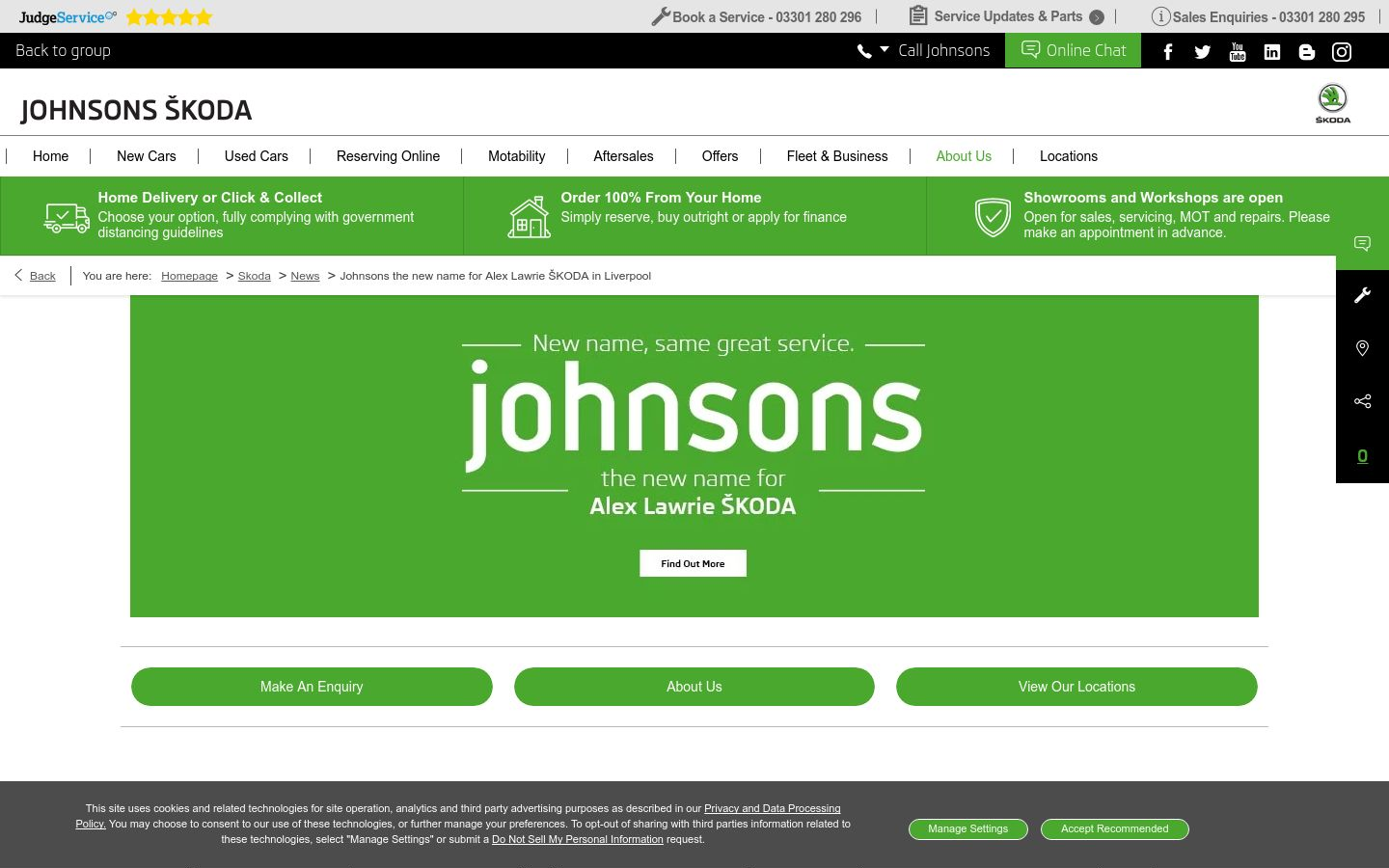Click the JOHNSONS ŠKODA site title
The height and width of the screenshot is (868, 1389).
(x=136, y=110)
